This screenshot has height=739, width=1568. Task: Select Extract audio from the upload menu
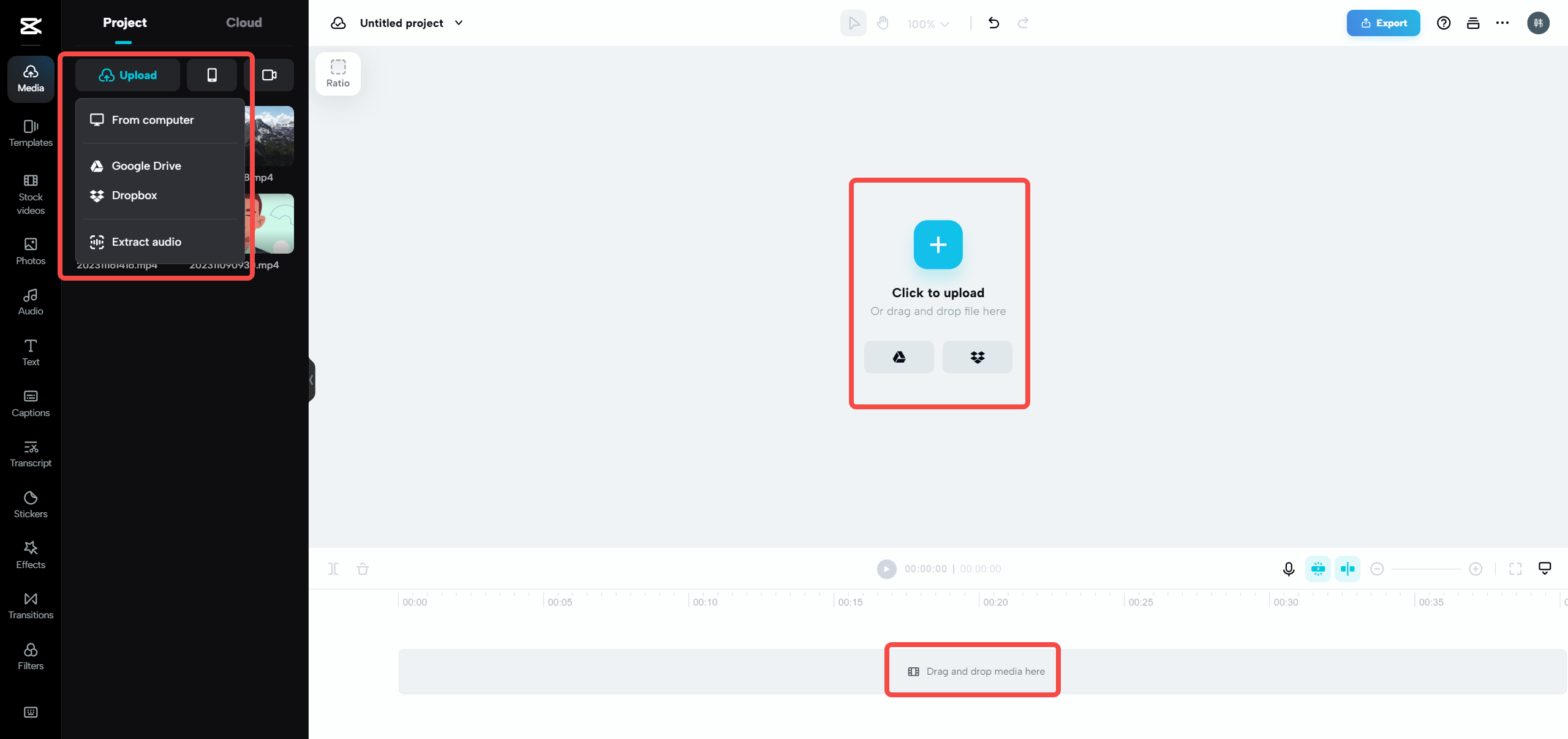(146, 241)
